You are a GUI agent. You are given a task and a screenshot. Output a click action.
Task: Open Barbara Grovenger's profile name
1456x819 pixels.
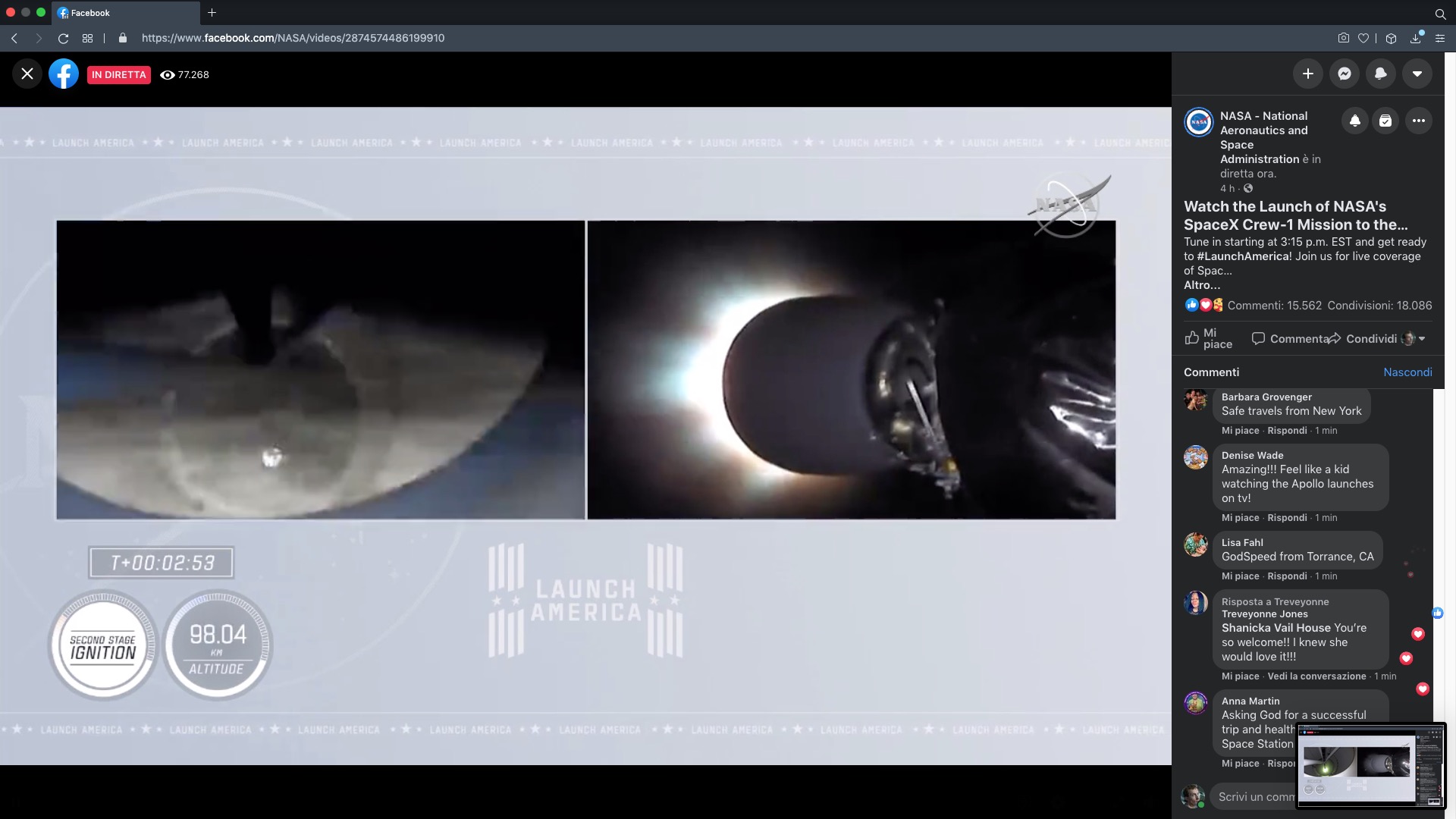pos(1266,397)
